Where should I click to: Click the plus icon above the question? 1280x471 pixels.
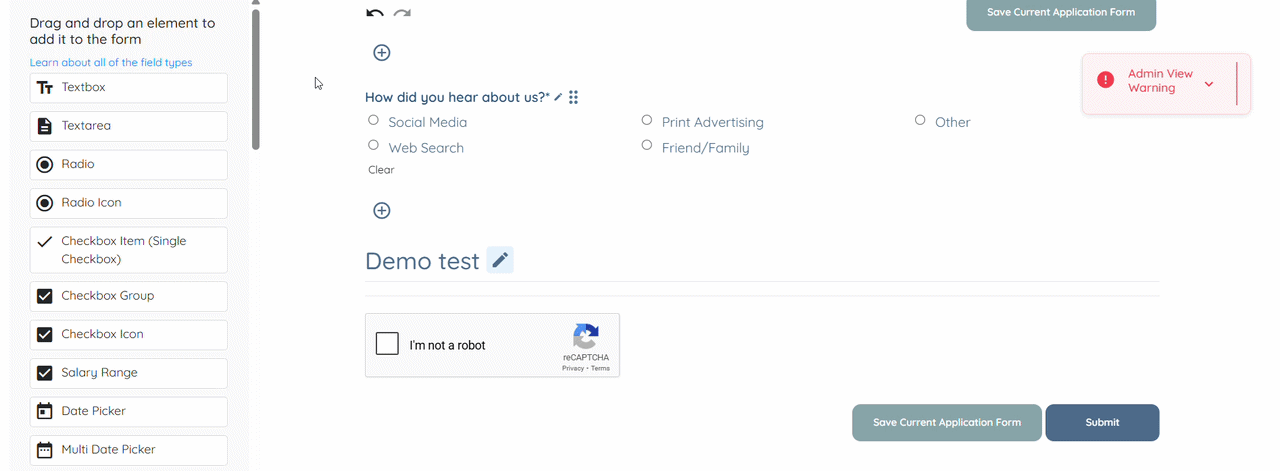[381, 53]
